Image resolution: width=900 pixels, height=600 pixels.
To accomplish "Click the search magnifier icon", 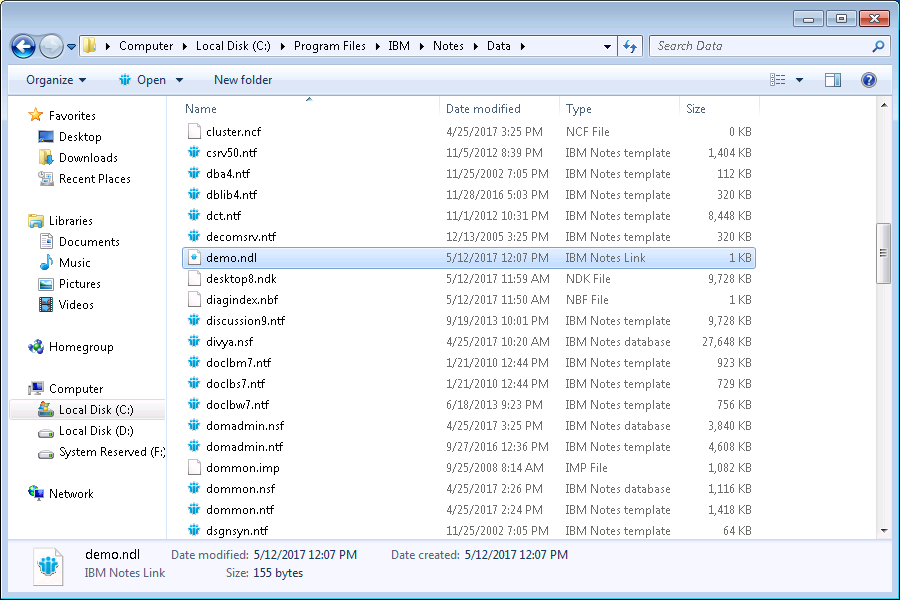I will click(x=878, y=46).
